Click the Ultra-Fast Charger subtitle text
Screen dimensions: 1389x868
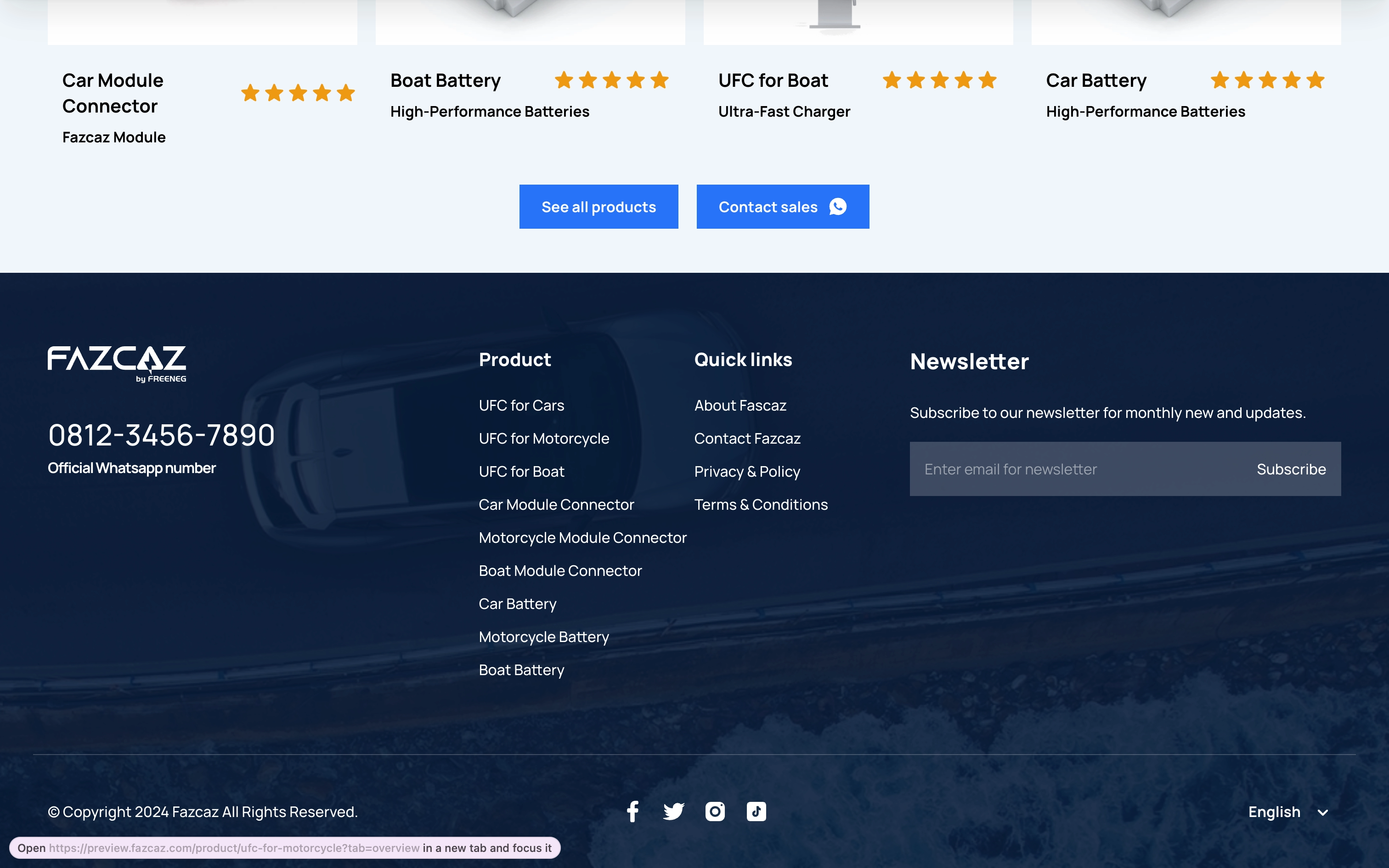[784, 111]
